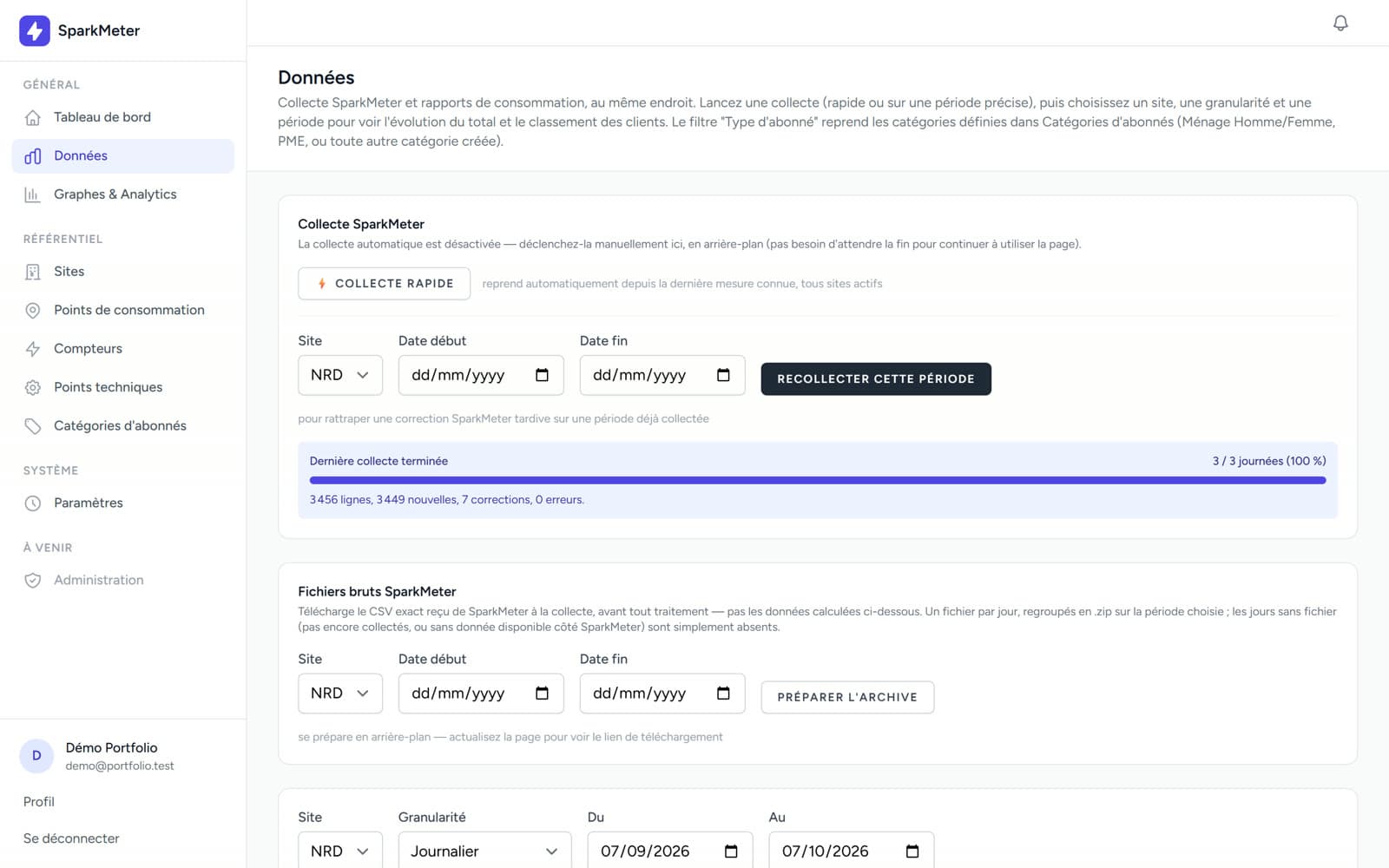Launch Collecte Rapide
This screenshot has width=1389, height=868.
384,284
